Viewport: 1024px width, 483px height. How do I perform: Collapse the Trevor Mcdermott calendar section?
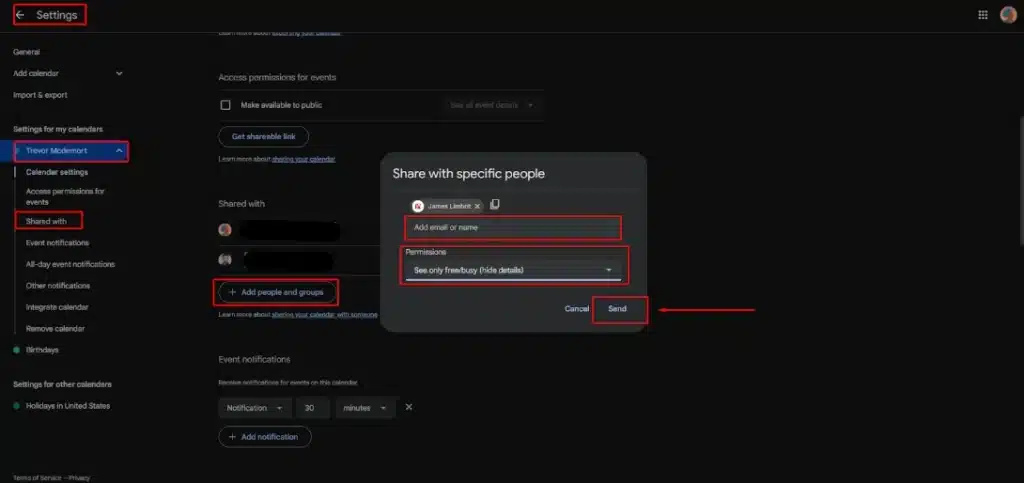click(119, 151)
